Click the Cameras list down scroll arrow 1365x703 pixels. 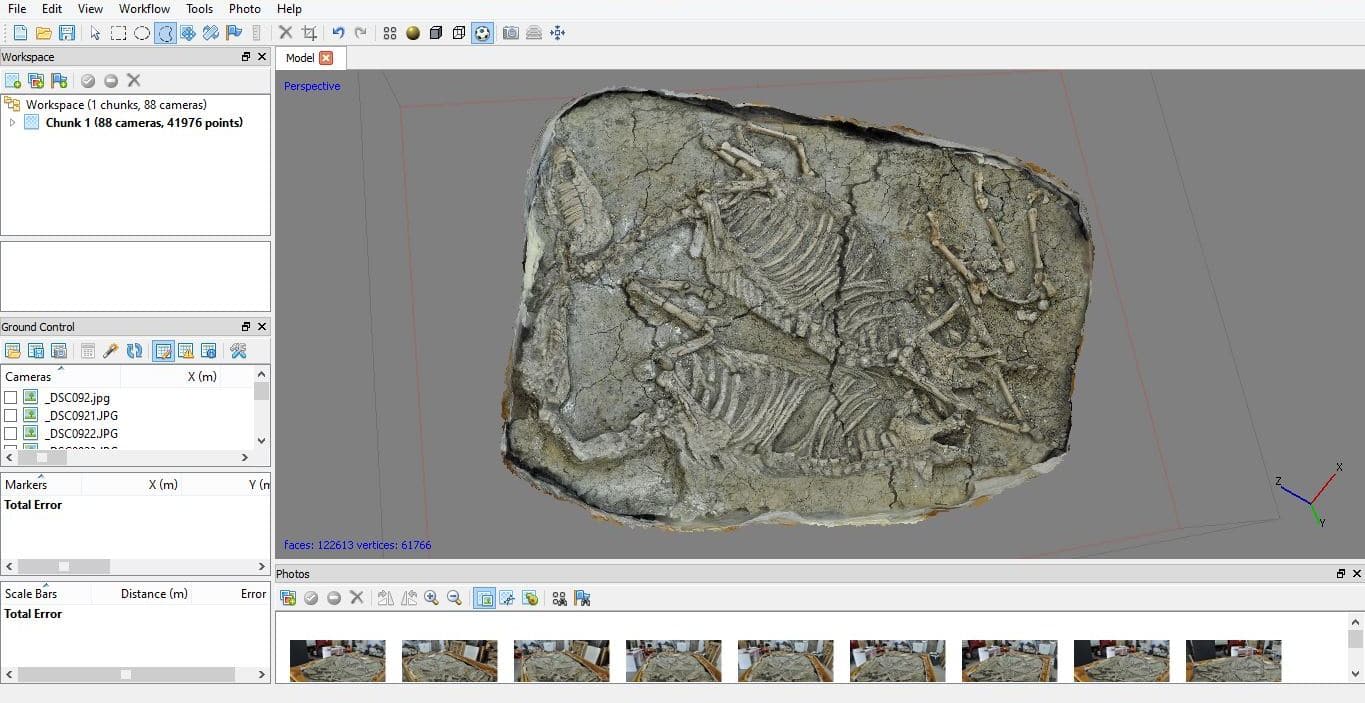(x=262, y=440)
